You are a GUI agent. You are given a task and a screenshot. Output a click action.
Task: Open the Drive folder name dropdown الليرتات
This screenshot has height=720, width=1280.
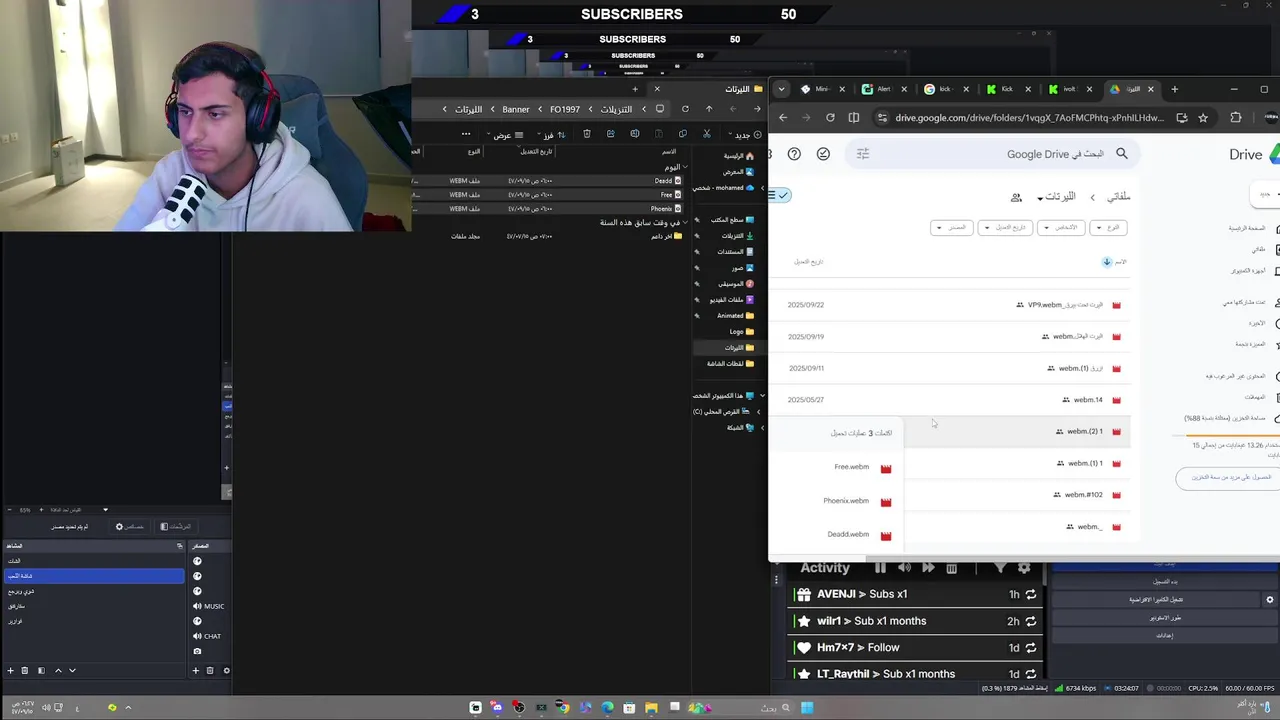tap(1056, 197)
